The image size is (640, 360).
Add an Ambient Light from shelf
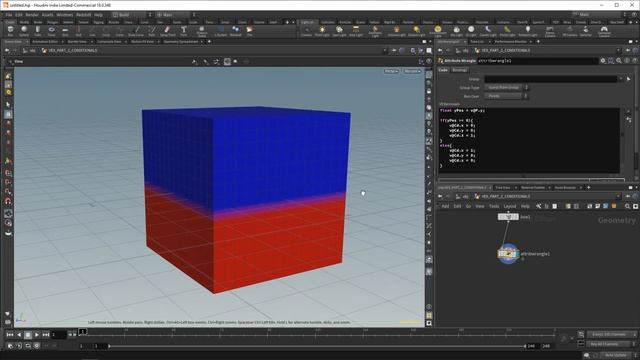tap(528, 31)
